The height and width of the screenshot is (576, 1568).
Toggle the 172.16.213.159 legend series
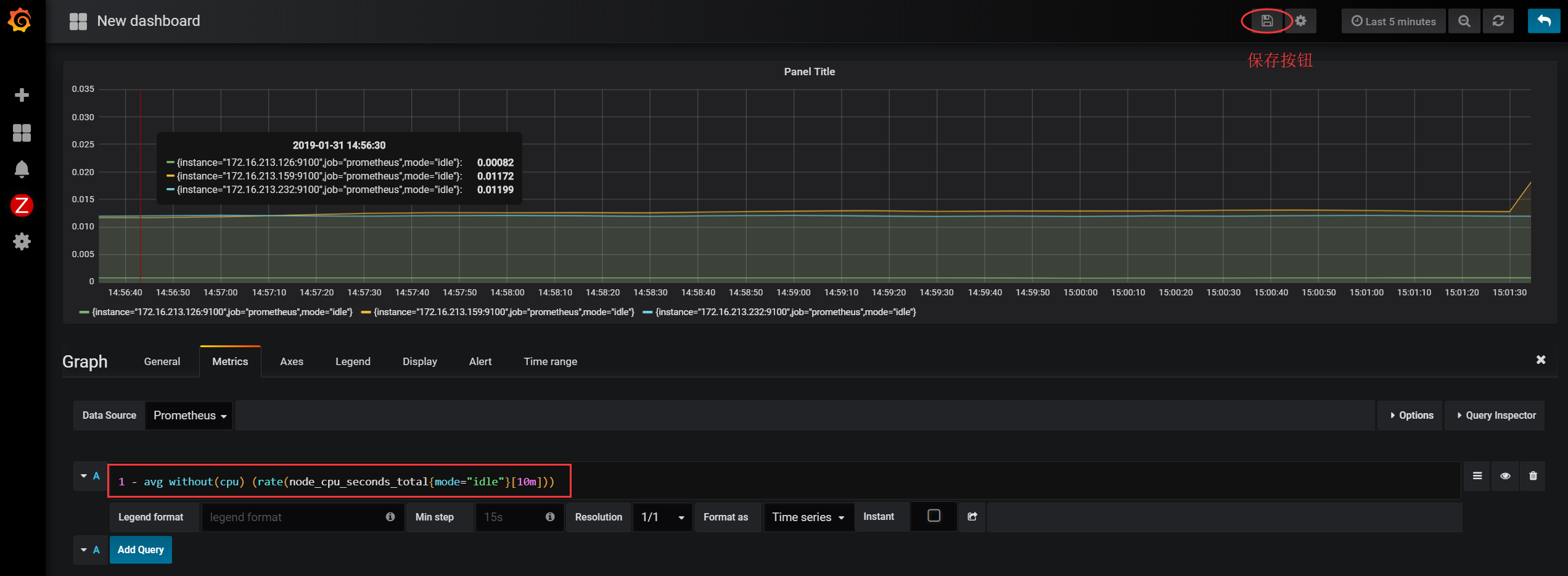click(498, 312)
